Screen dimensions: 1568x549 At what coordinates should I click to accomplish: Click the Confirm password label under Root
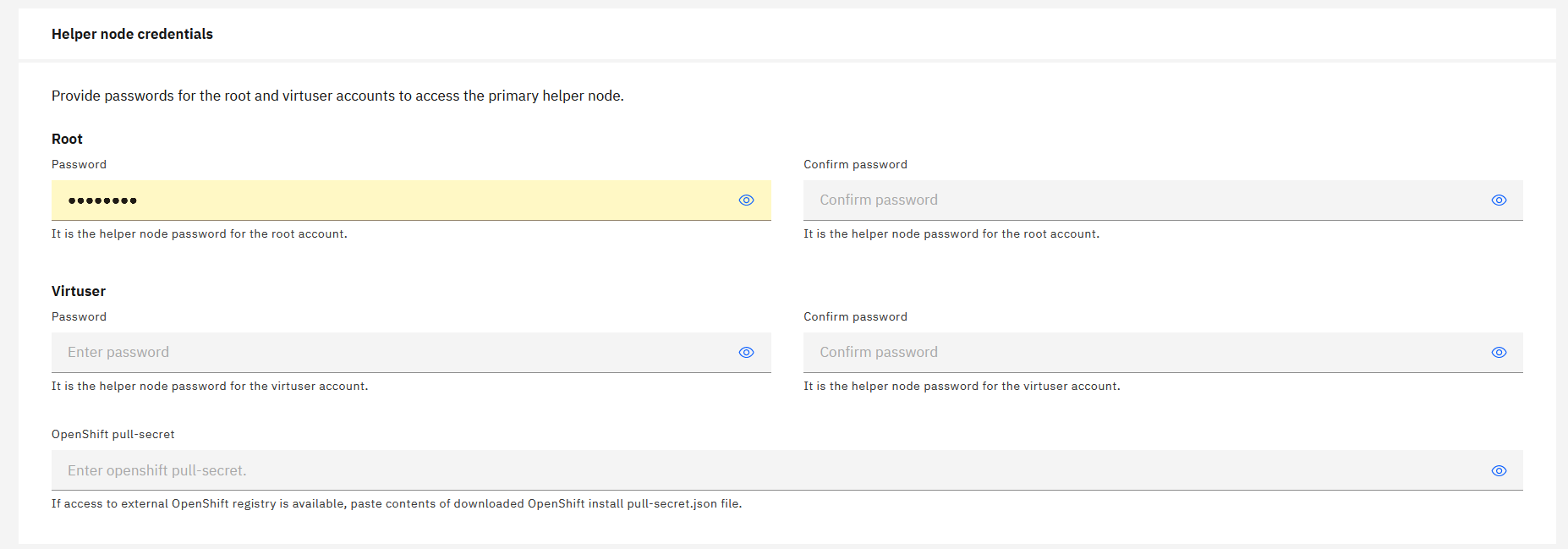(x=855, y=165)
